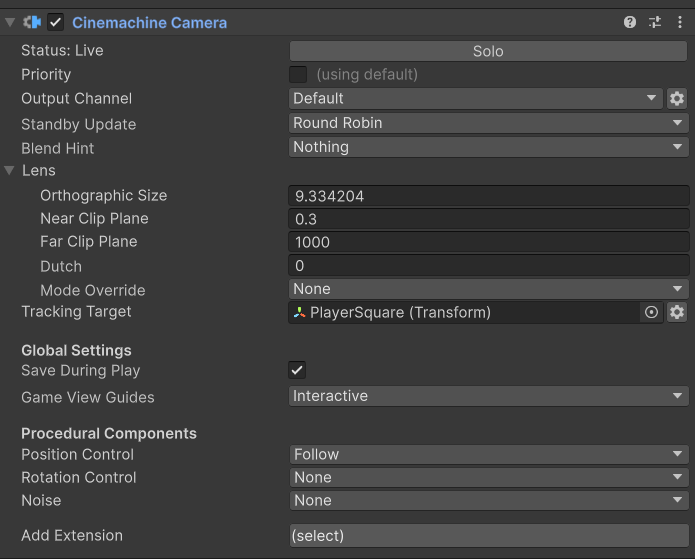
Task: Open the Output Channel dropdown
Action: 476,98
